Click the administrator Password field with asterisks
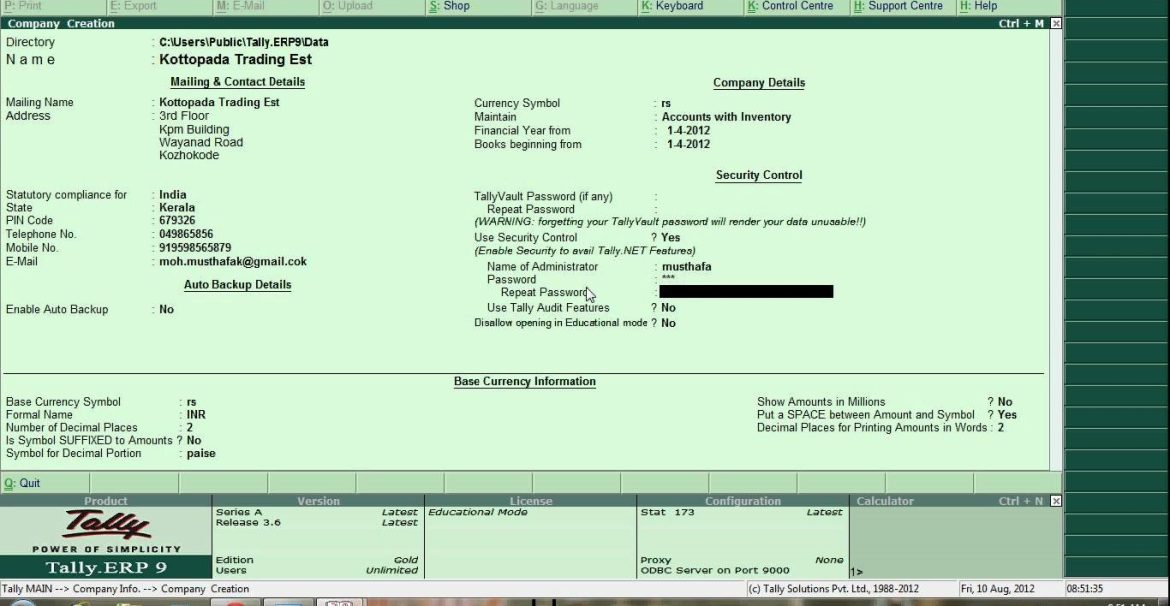 tap(668, 279)
